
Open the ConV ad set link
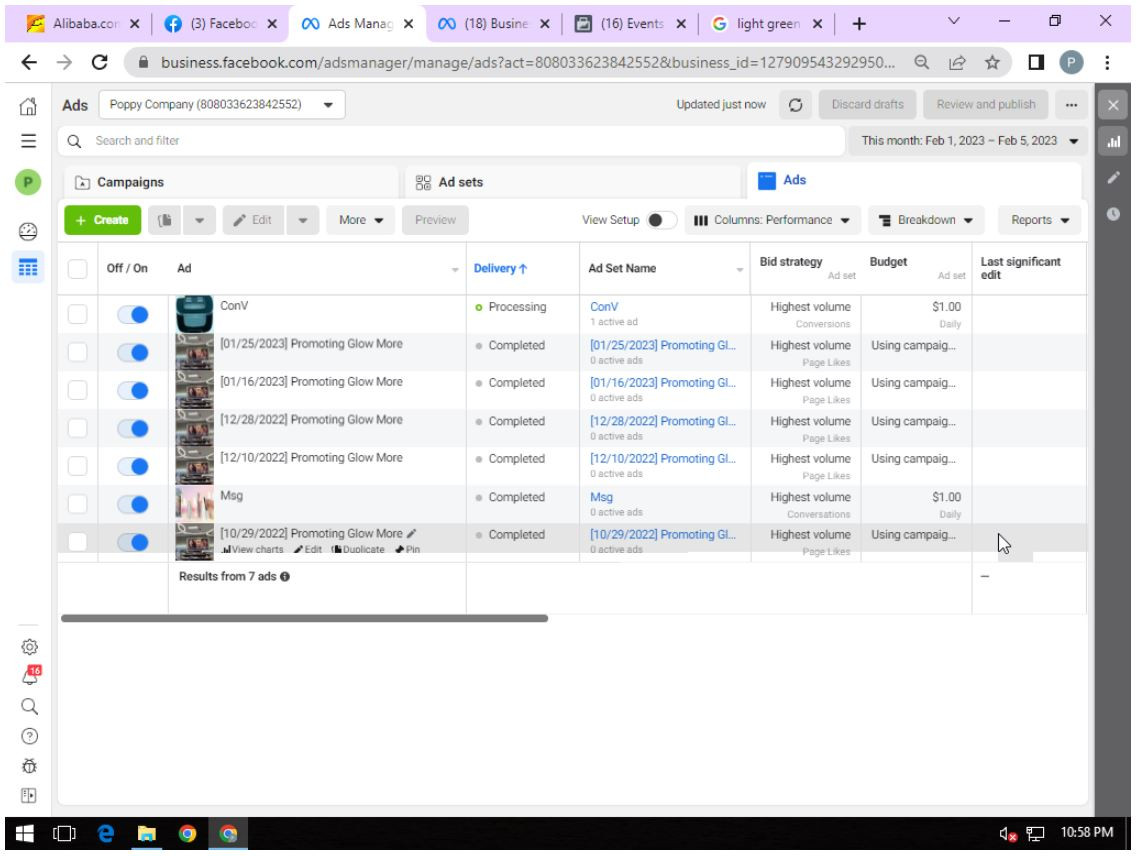point(604,307)
